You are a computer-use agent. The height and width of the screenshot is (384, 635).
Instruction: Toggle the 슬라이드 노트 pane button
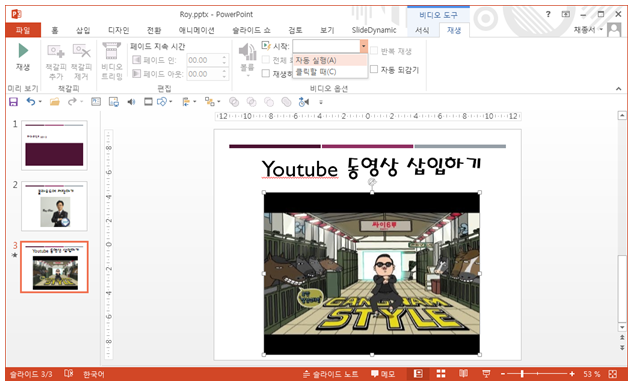(330, 373)
